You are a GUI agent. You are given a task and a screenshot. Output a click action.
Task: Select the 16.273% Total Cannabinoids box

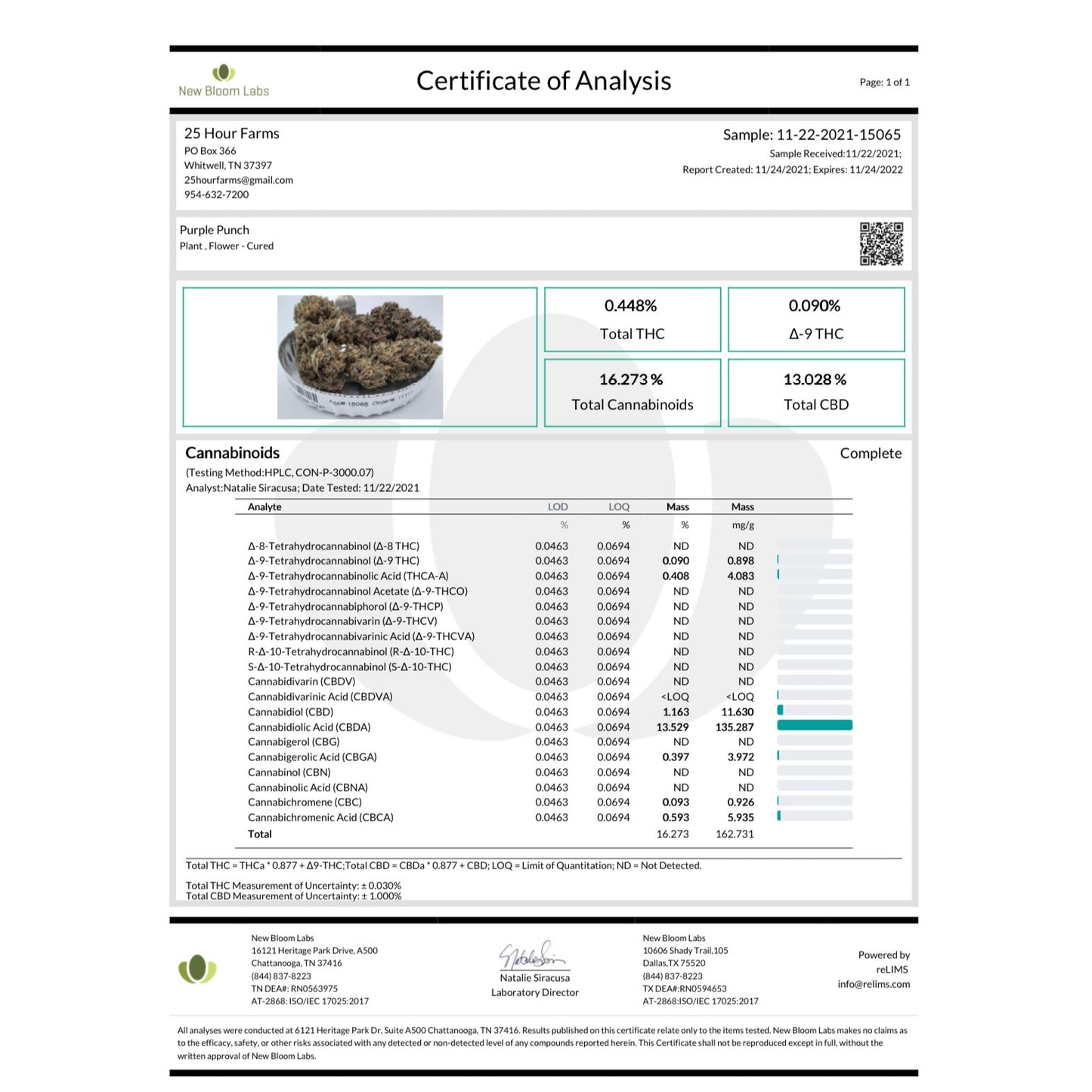[633, 392]
